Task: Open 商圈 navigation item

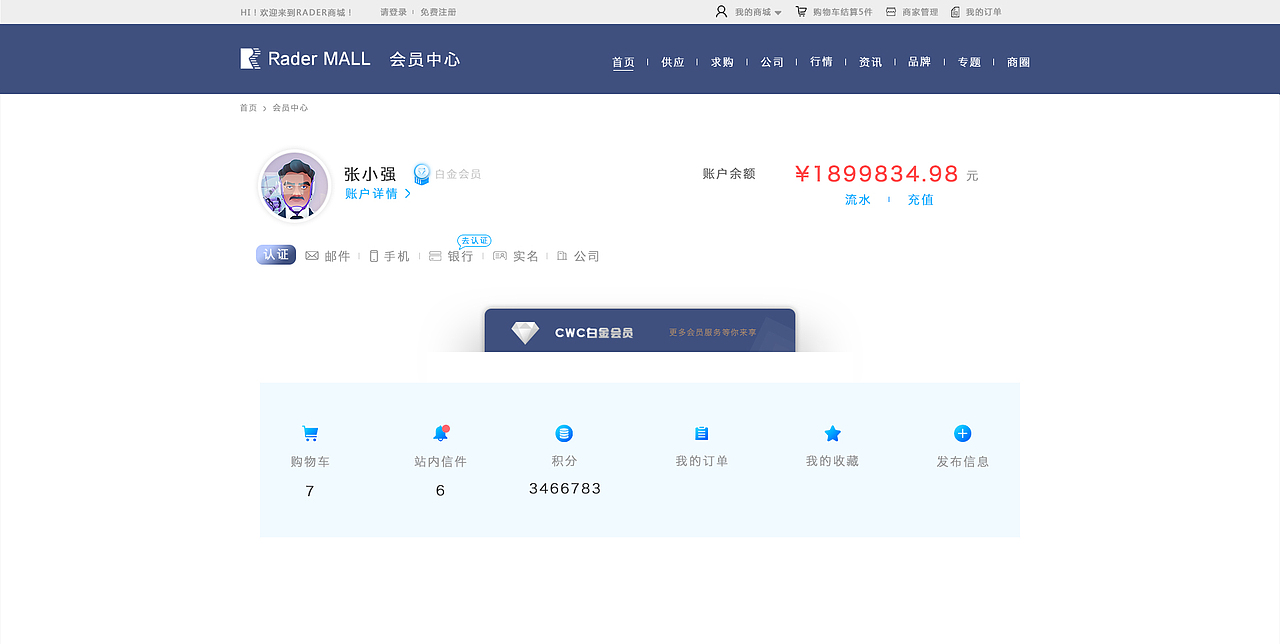Action: coord(1019,62)
